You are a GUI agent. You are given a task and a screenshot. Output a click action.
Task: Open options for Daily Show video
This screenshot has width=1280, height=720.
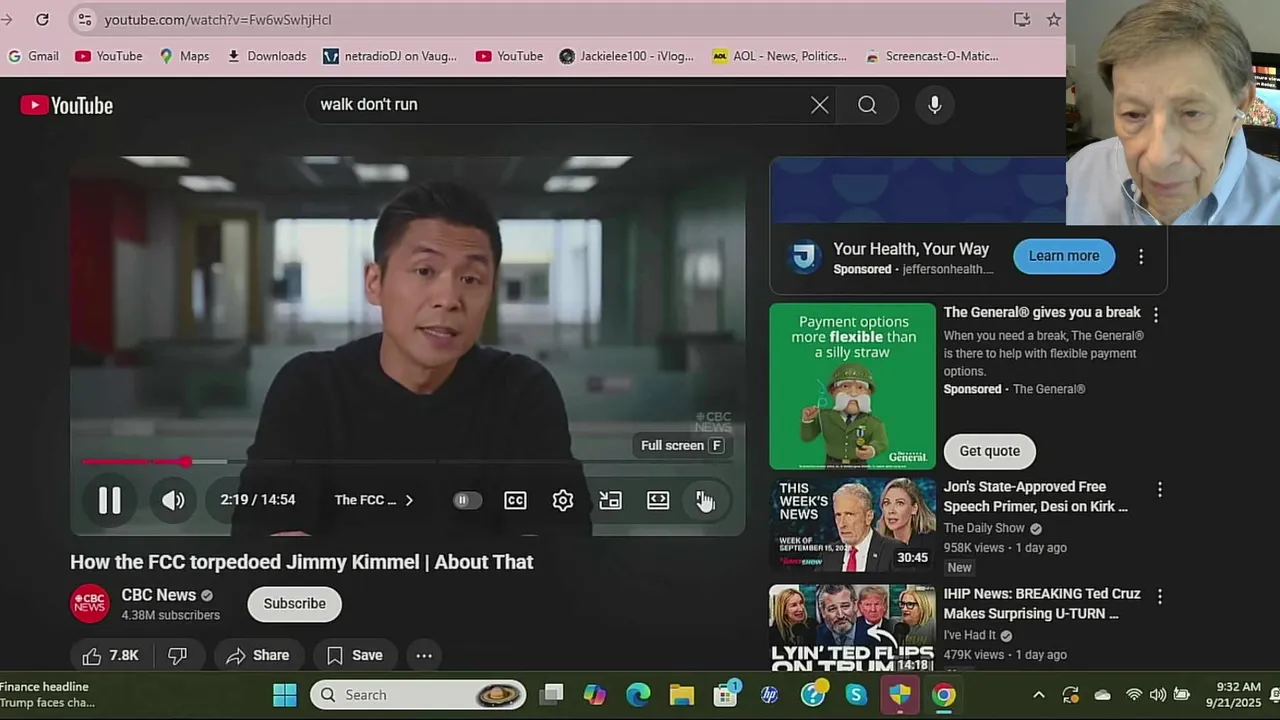click(1160, 490)
